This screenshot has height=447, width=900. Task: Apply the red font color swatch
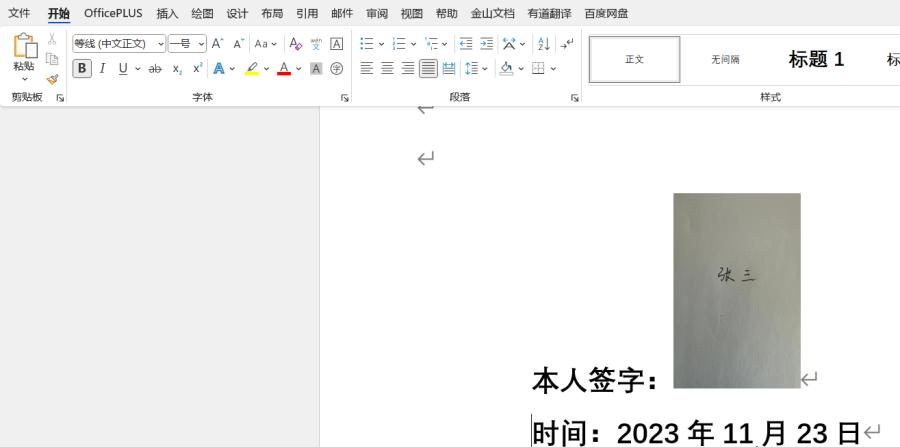pos(284,69)
